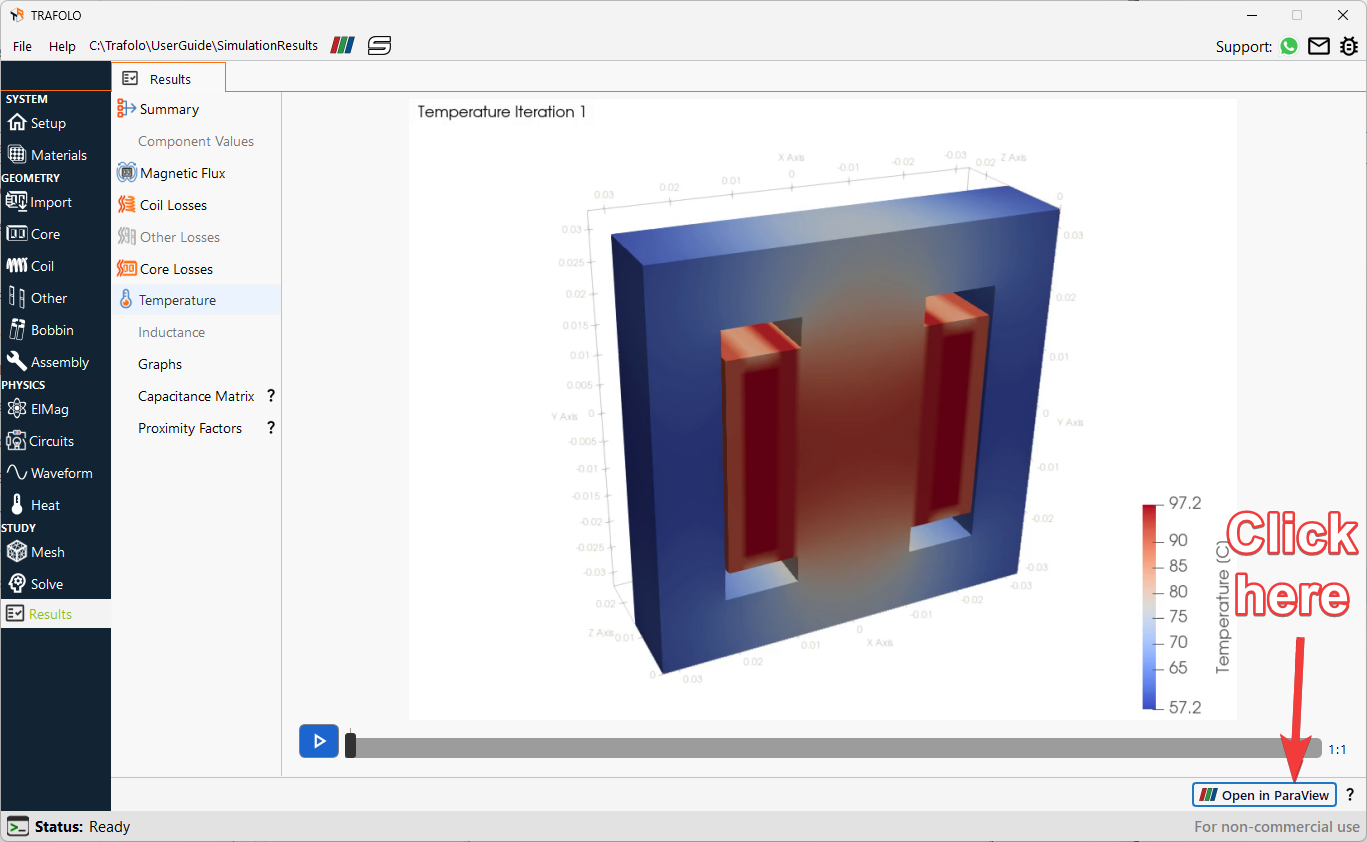Click the bug report icon

click(1349, 46)
